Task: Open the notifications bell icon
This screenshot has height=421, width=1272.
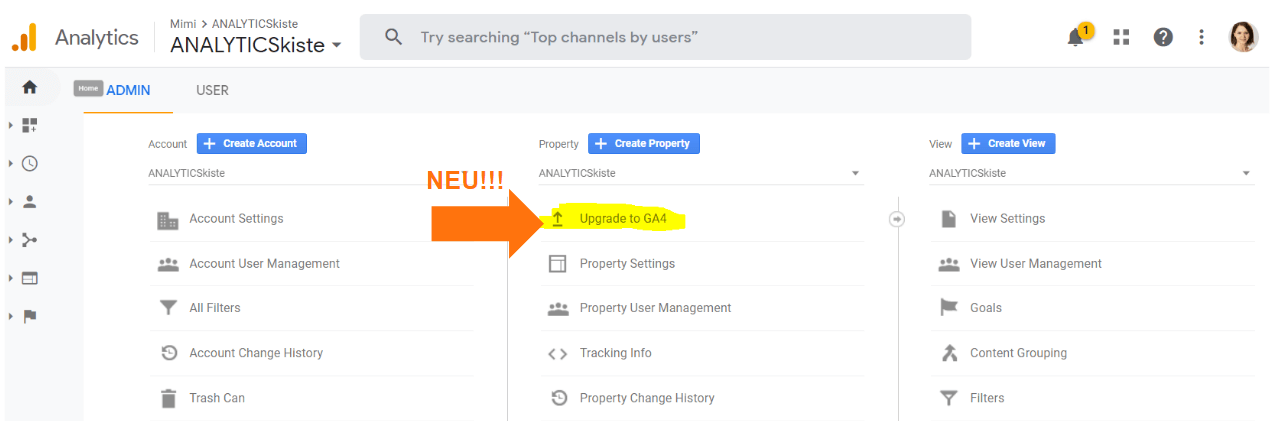Action: click(1076, 37)
